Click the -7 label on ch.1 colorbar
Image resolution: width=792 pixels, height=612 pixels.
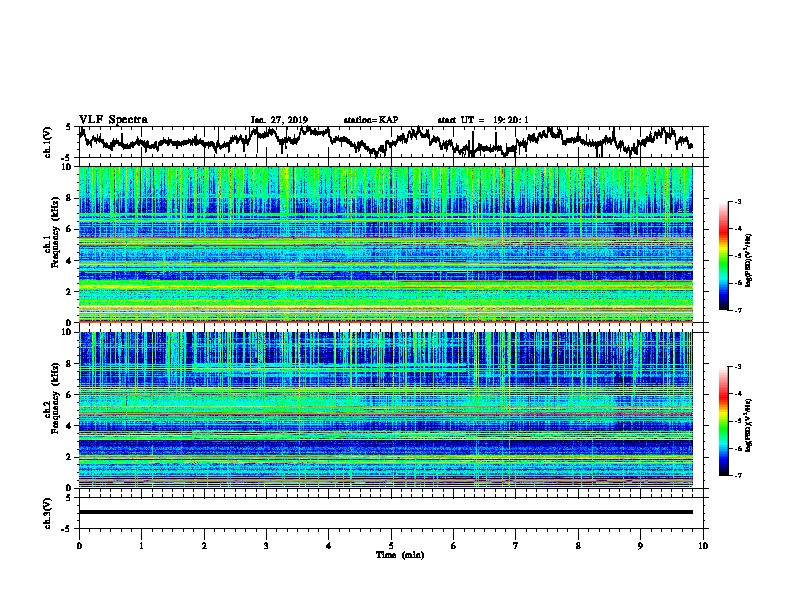click(737, 310)
